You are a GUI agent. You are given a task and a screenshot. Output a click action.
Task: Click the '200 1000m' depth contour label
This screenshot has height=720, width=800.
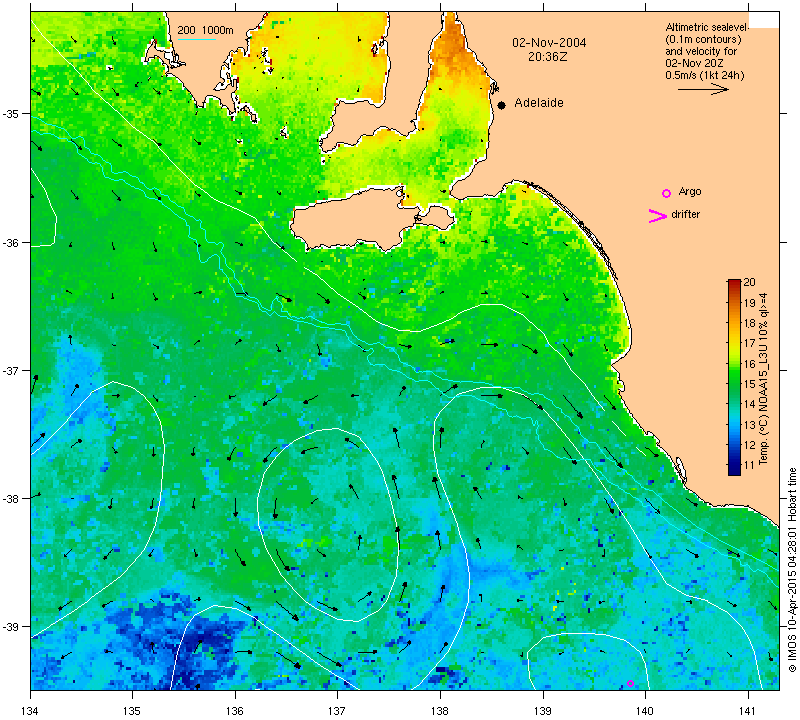click(205, 31)
